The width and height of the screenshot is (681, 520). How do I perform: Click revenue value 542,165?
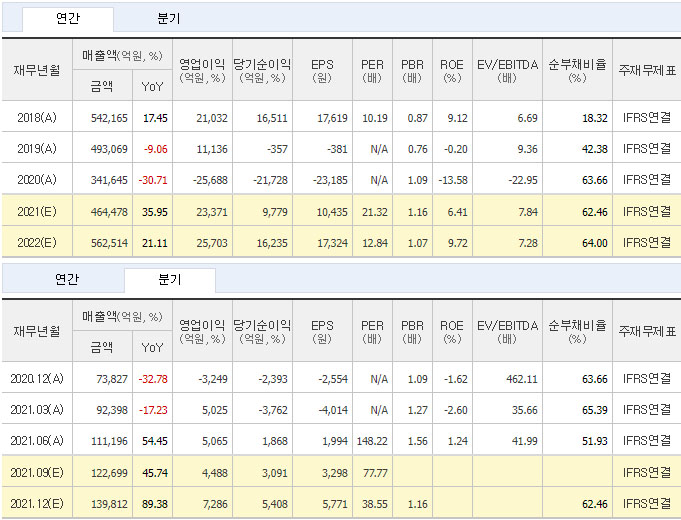(109, 118)
